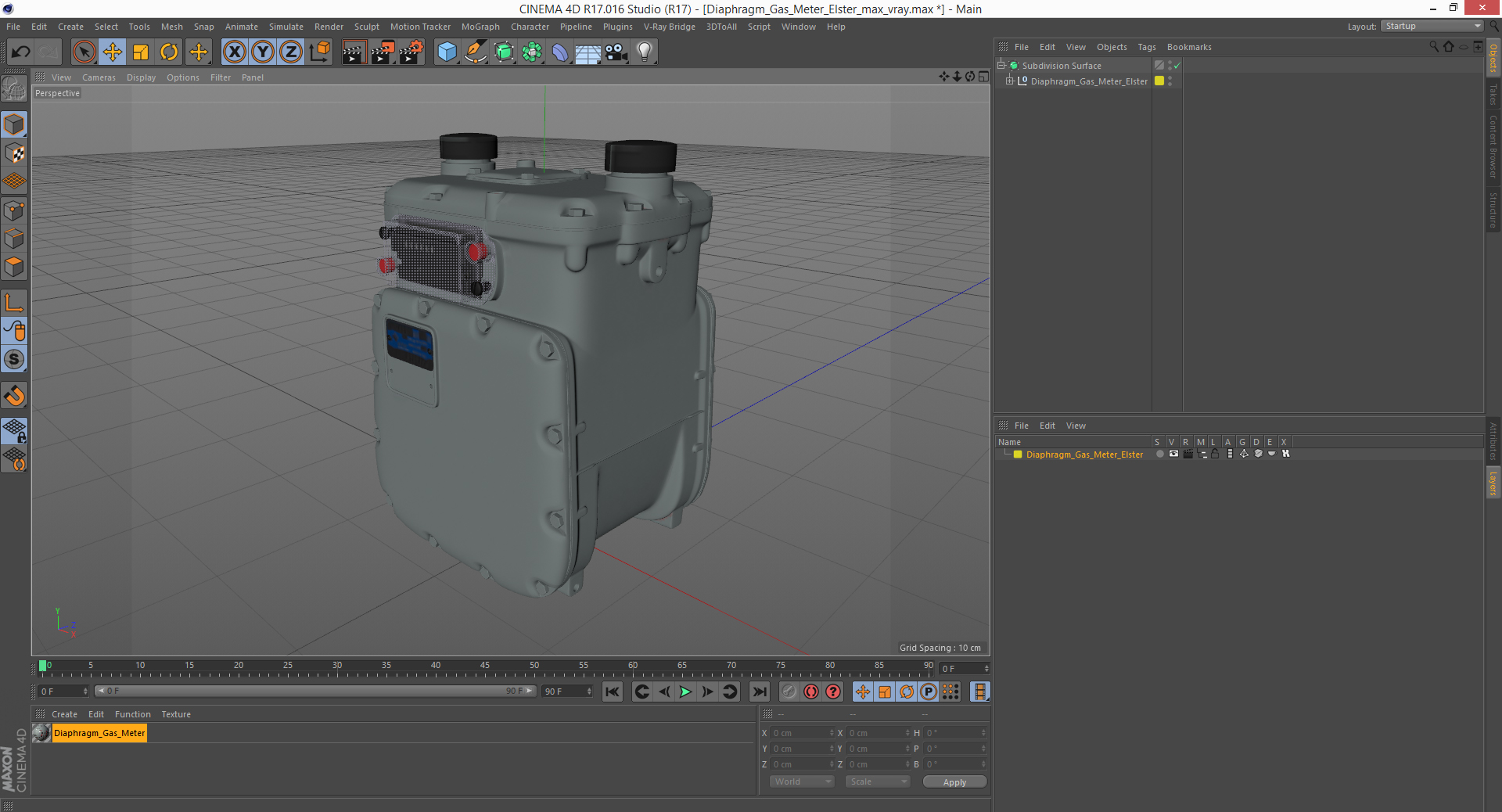
Task: Select the Diaphragm_Gas_Meter material thumbnail
Action: (x=41, y=733)
